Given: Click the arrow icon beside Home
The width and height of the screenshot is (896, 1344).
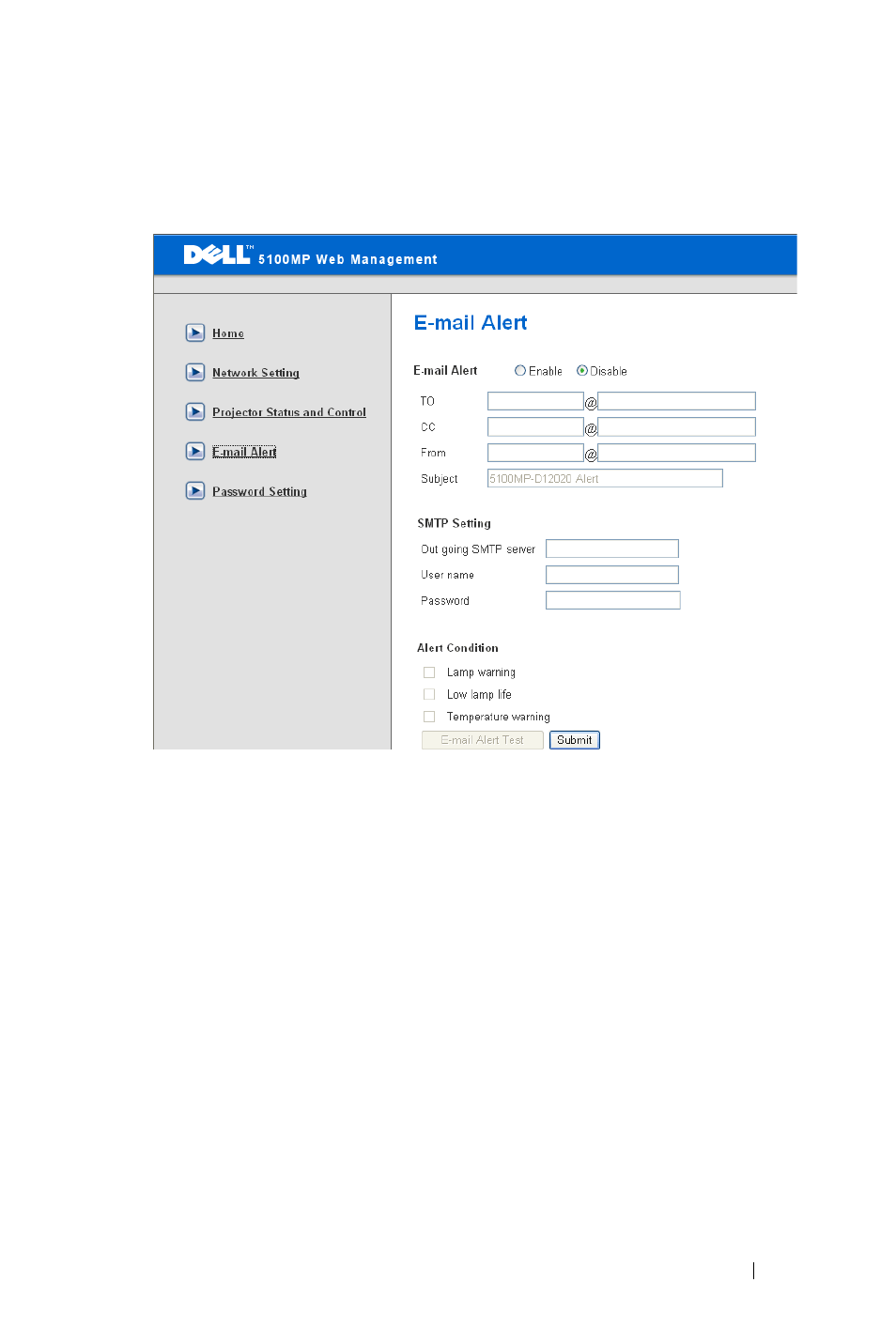Looking at the screenshot, I should pyautogui.click(x=195, y=332).
